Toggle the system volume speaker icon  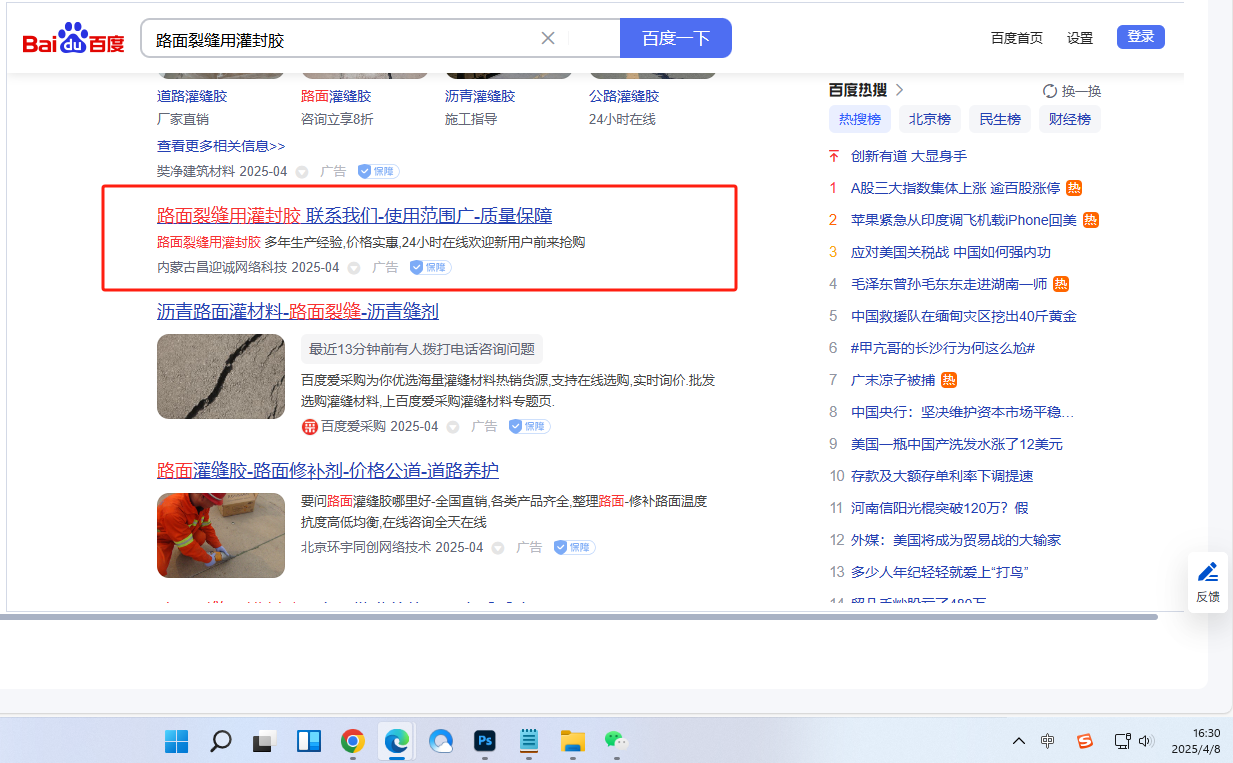point(1147,741)
